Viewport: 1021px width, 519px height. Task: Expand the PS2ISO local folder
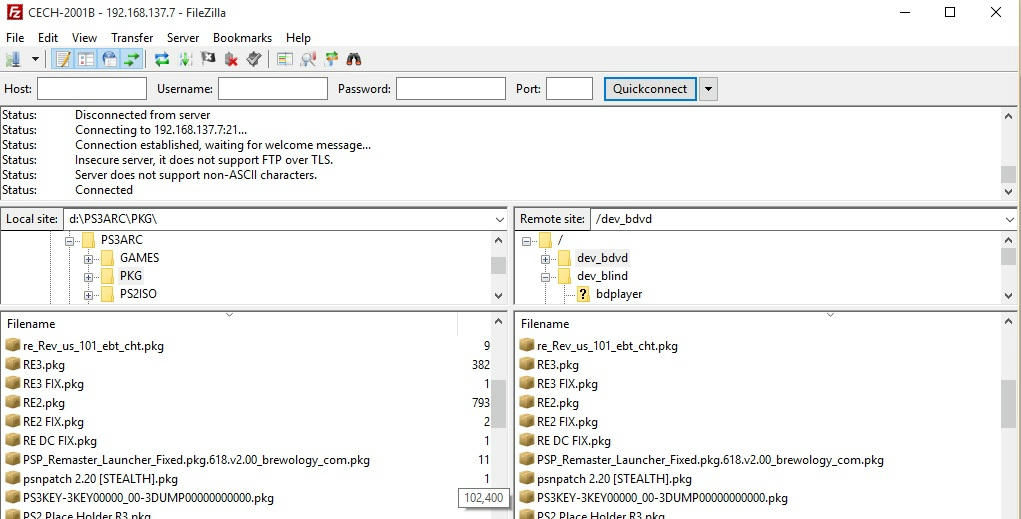click(x=89, y=295)
